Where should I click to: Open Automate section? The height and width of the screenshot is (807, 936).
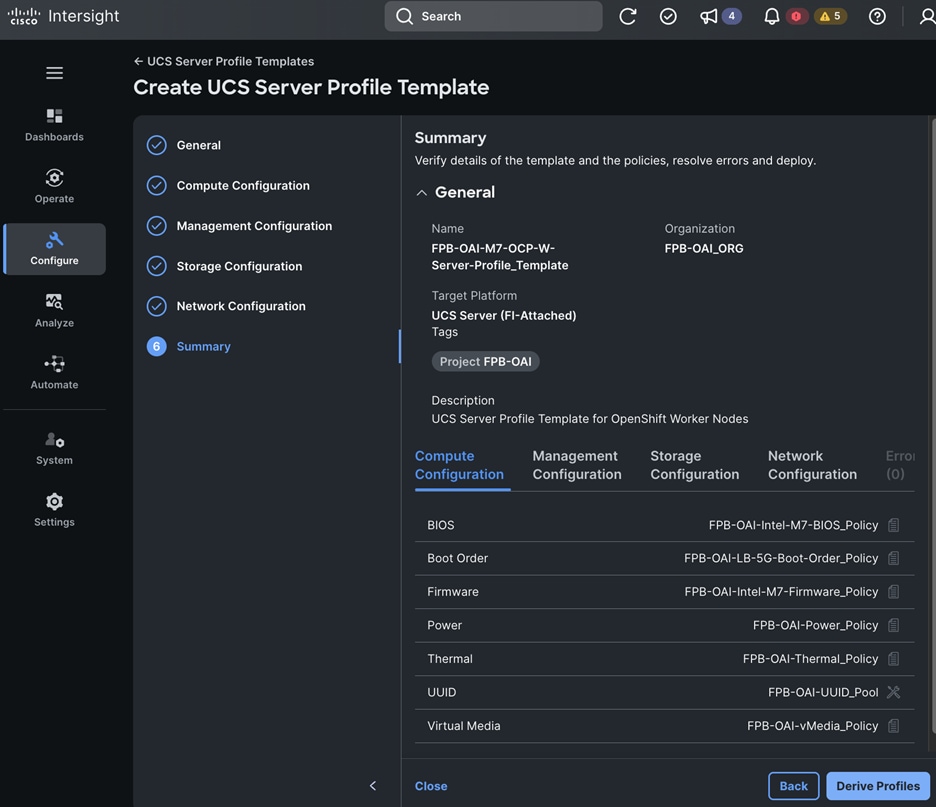click(x=54, y=373)
